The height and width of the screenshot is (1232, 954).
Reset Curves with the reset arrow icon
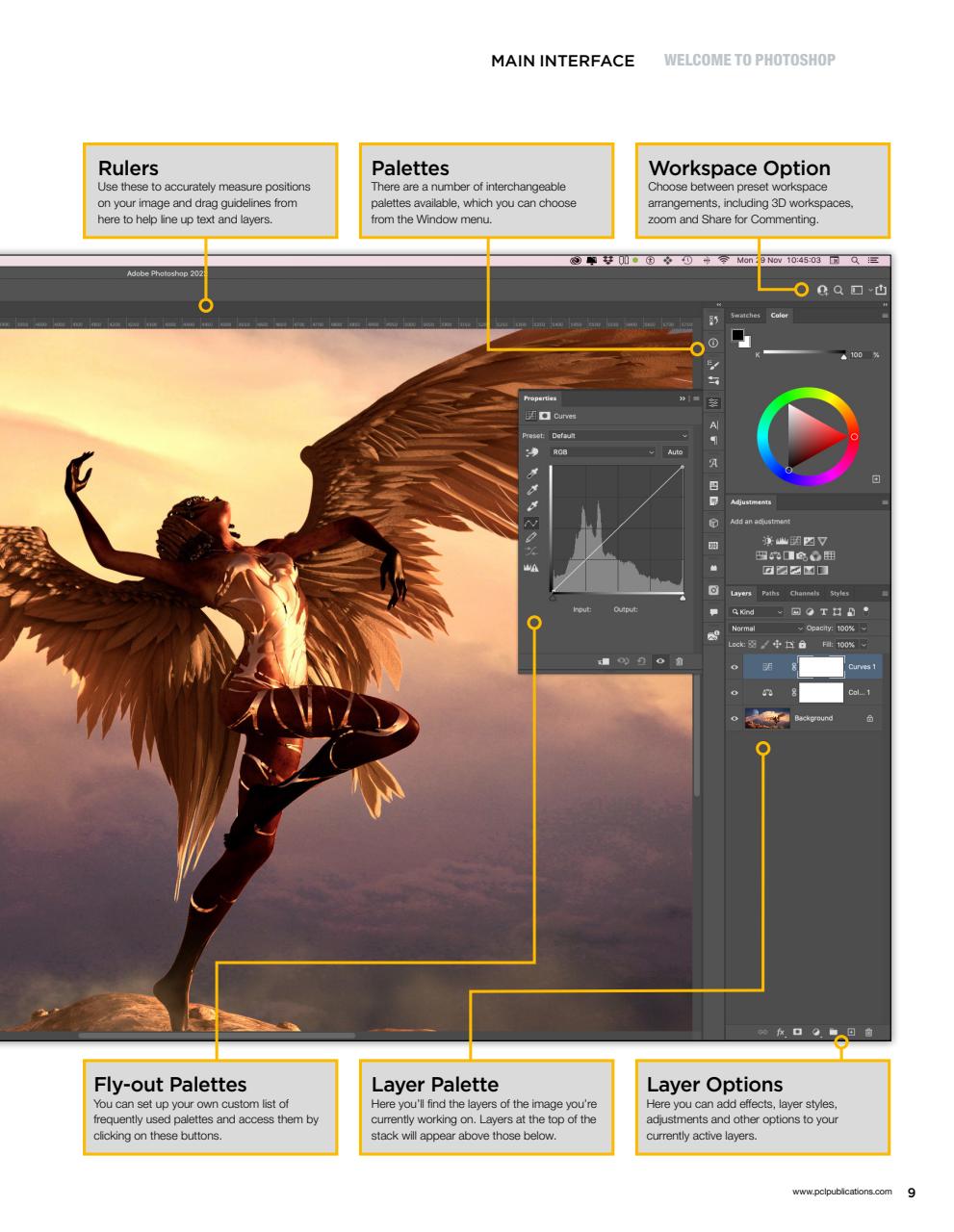pos(641,660)
